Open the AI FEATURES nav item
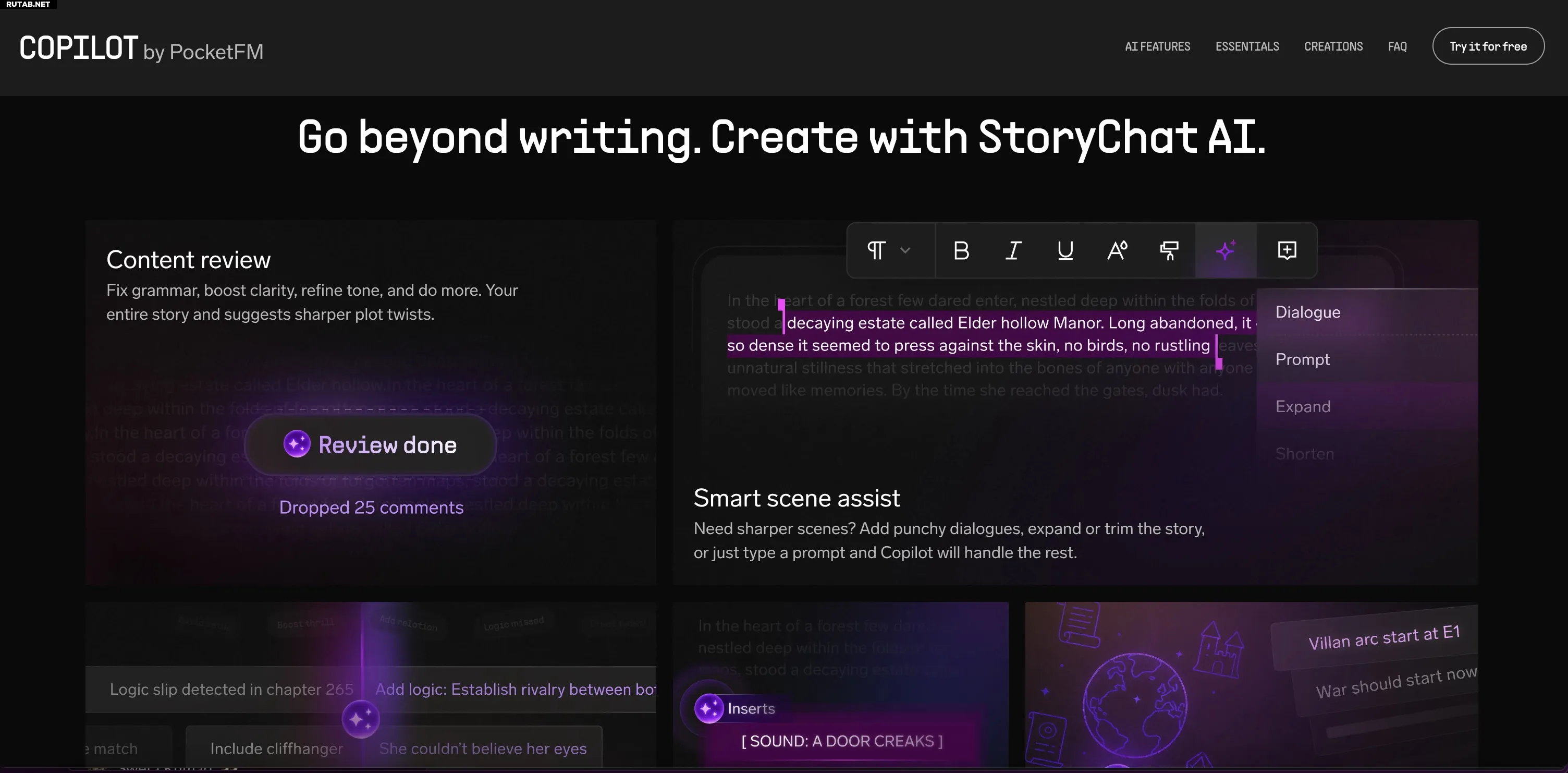 (1157, 46)
